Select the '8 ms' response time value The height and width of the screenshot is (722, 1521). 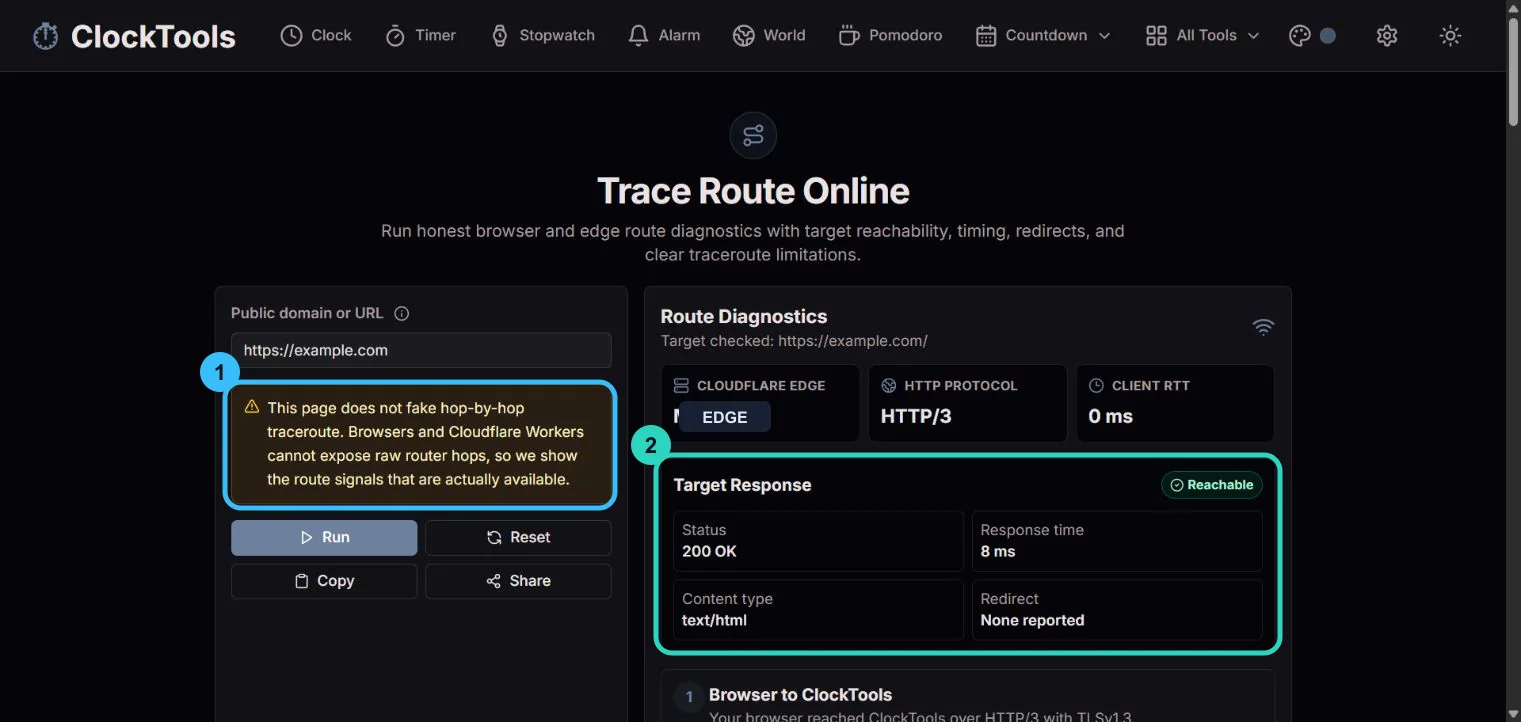pyautogui.click(x=997, y=551)
